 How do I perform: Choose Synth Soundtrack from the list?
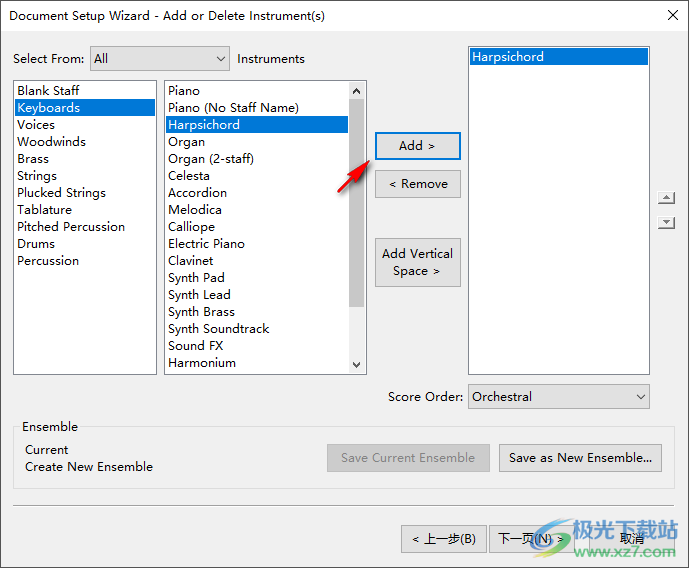point(218,329)
